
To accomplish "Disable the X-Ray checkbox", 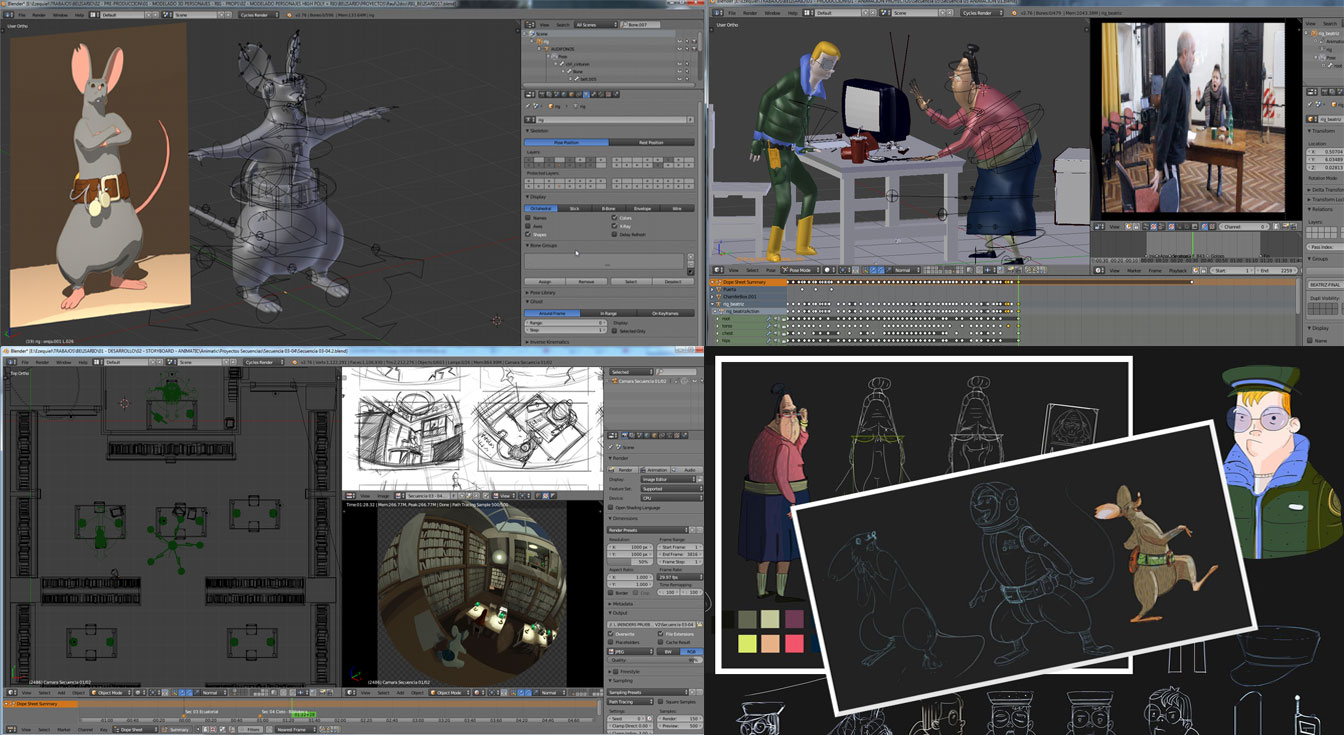I will coord(614,226).
